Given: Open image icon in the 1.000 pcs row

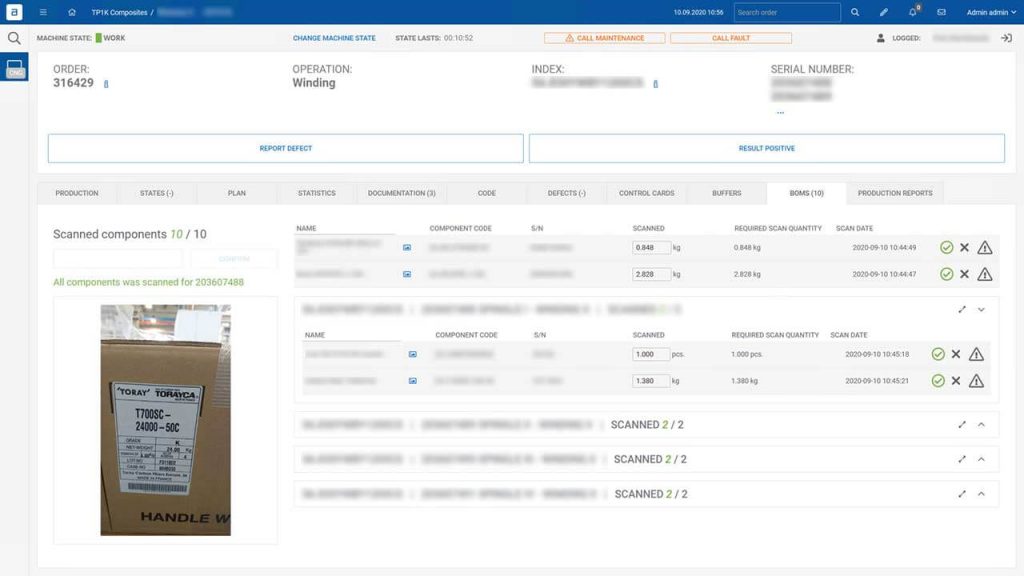Looking at the screenshot, I should point(413,354).
